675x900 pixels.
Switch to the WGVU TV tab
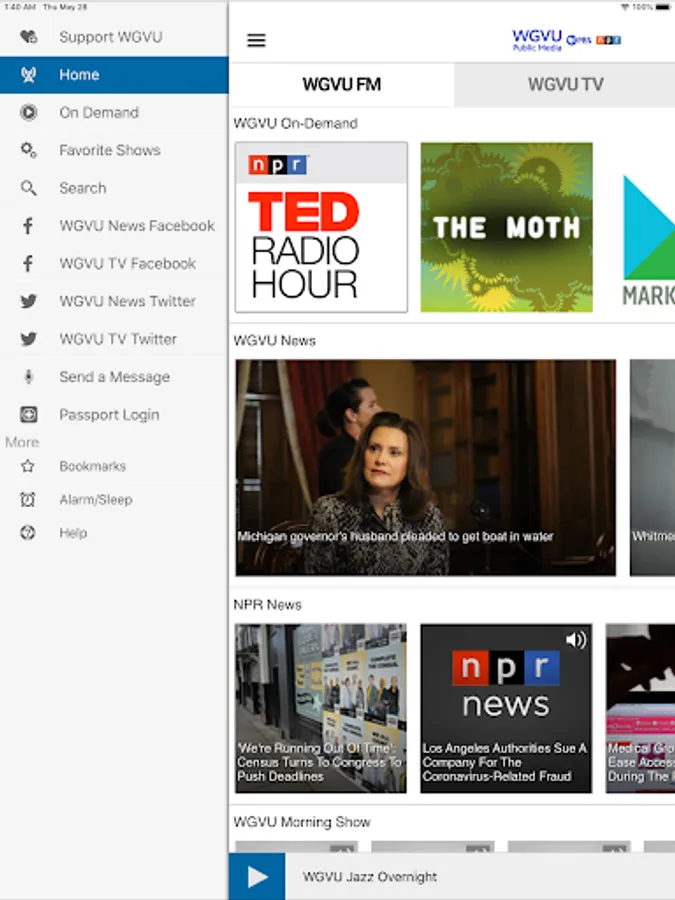tap(565, 84)
